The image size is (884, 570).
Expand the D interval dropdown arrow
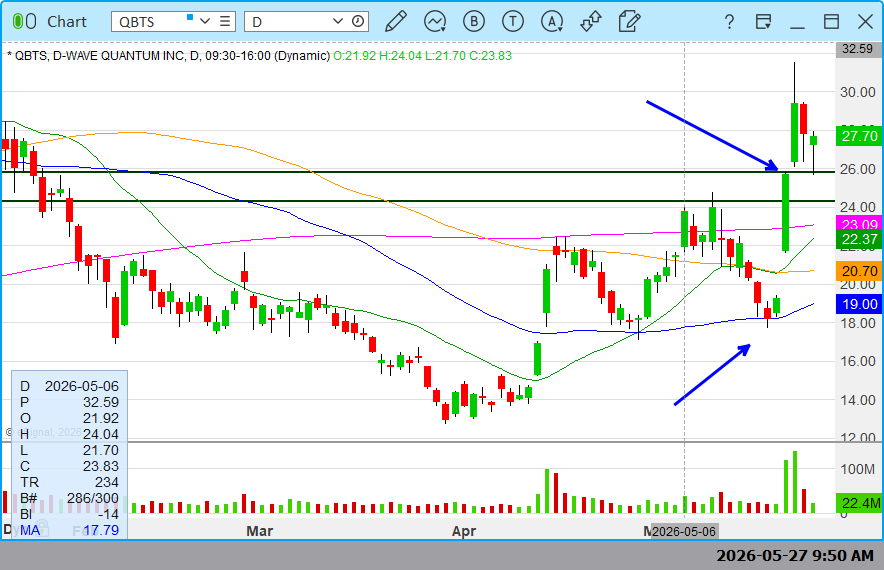point(338,21)
